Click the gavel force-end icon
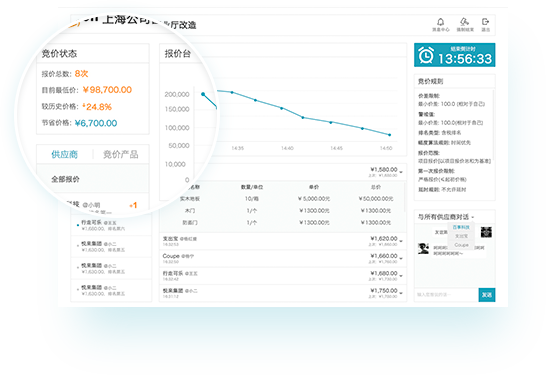Image resolution: width=546 pixels, height=375 pixels. point(464,22)
